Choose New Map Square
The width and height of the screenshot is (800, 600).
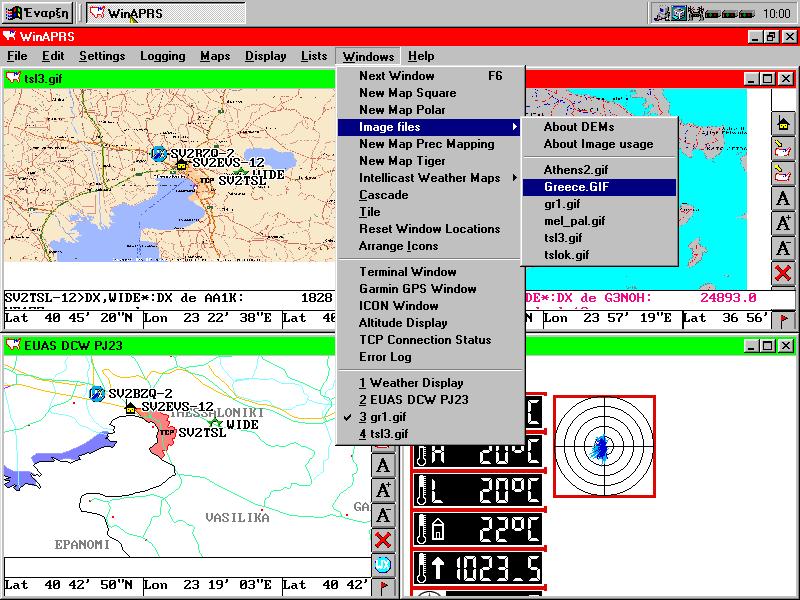coord(429,93)
